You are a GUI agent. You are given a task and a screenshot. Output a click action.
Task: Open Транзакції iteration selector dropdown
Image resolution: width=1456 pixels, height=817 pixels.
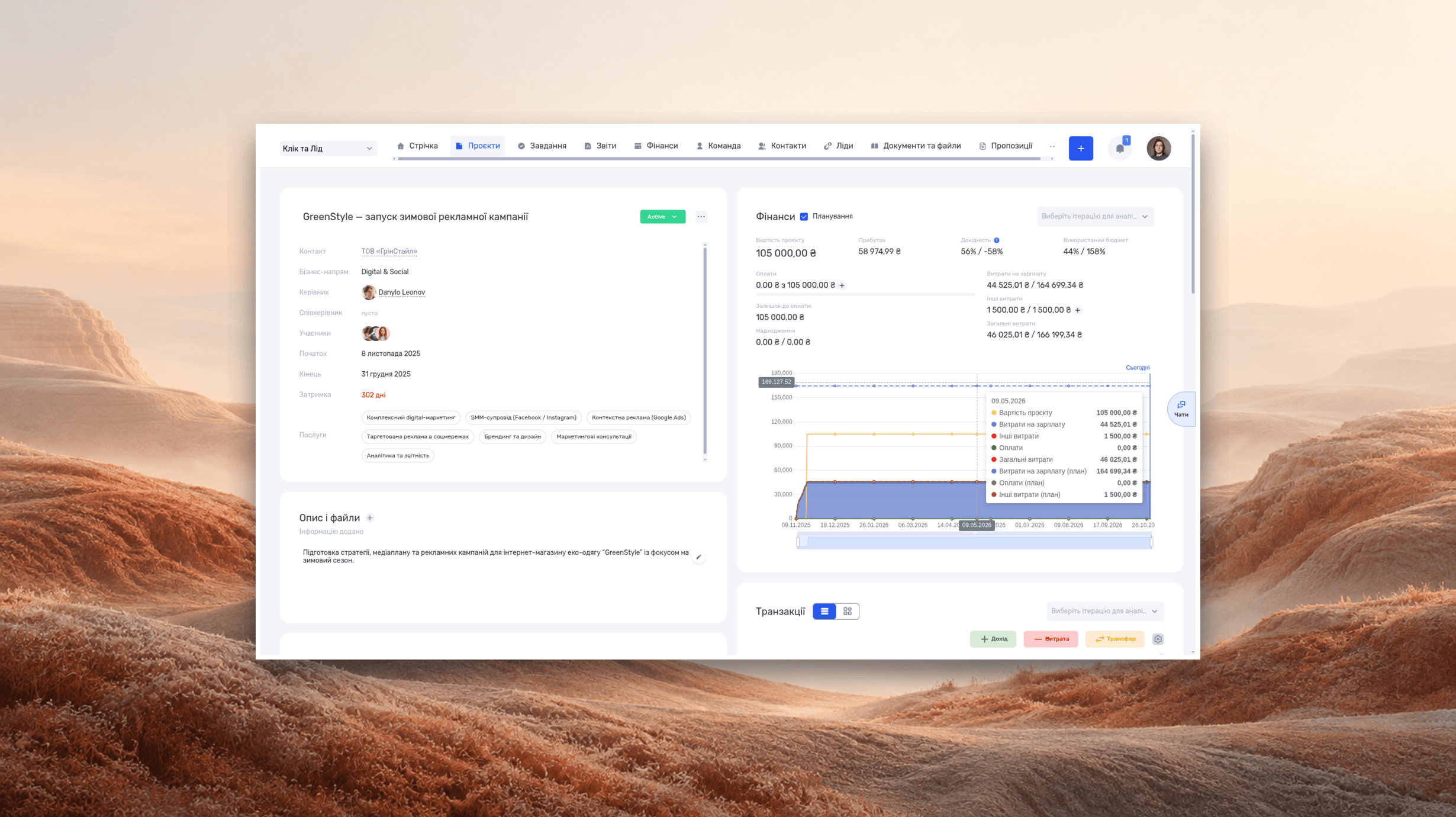(x=1104, y=611)
